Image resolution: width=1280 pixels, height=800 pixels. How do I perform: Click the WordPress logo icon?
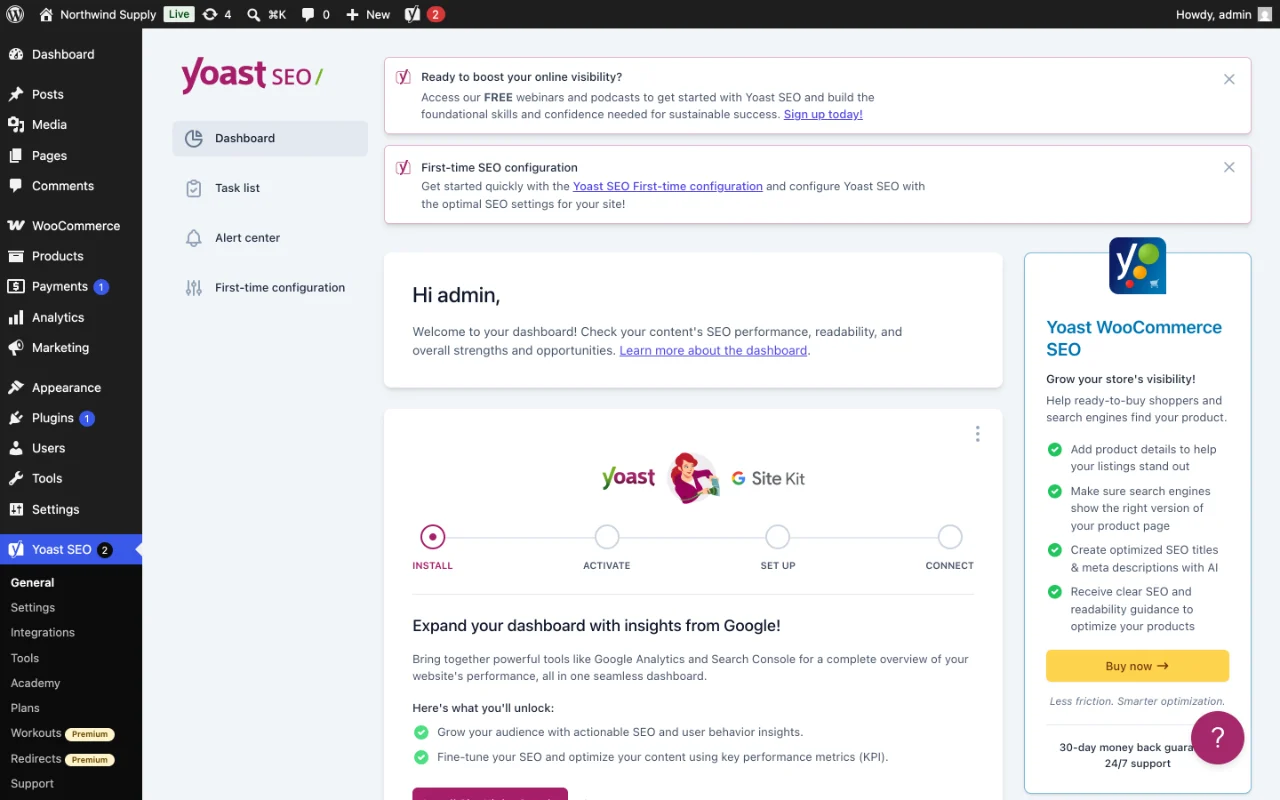point(15,14)
